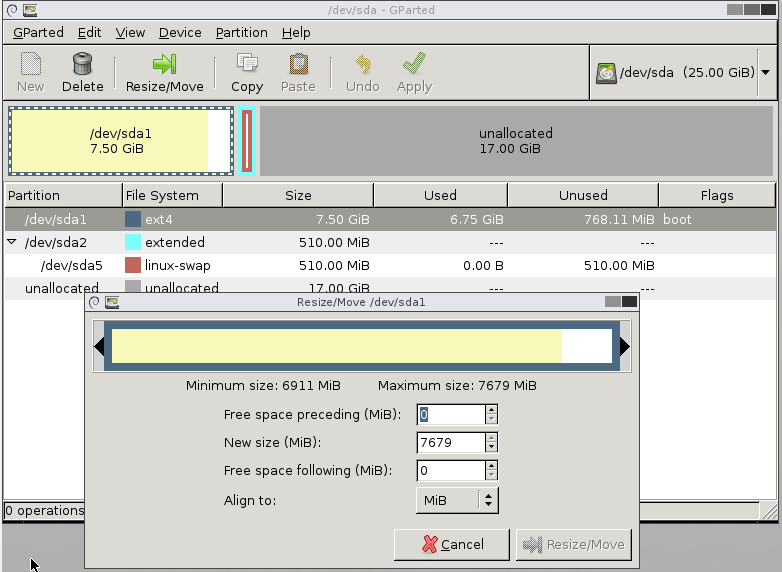Click the extended cyan color swatch
This screenshot has height=572, width=782.
[x=133, y=242]
